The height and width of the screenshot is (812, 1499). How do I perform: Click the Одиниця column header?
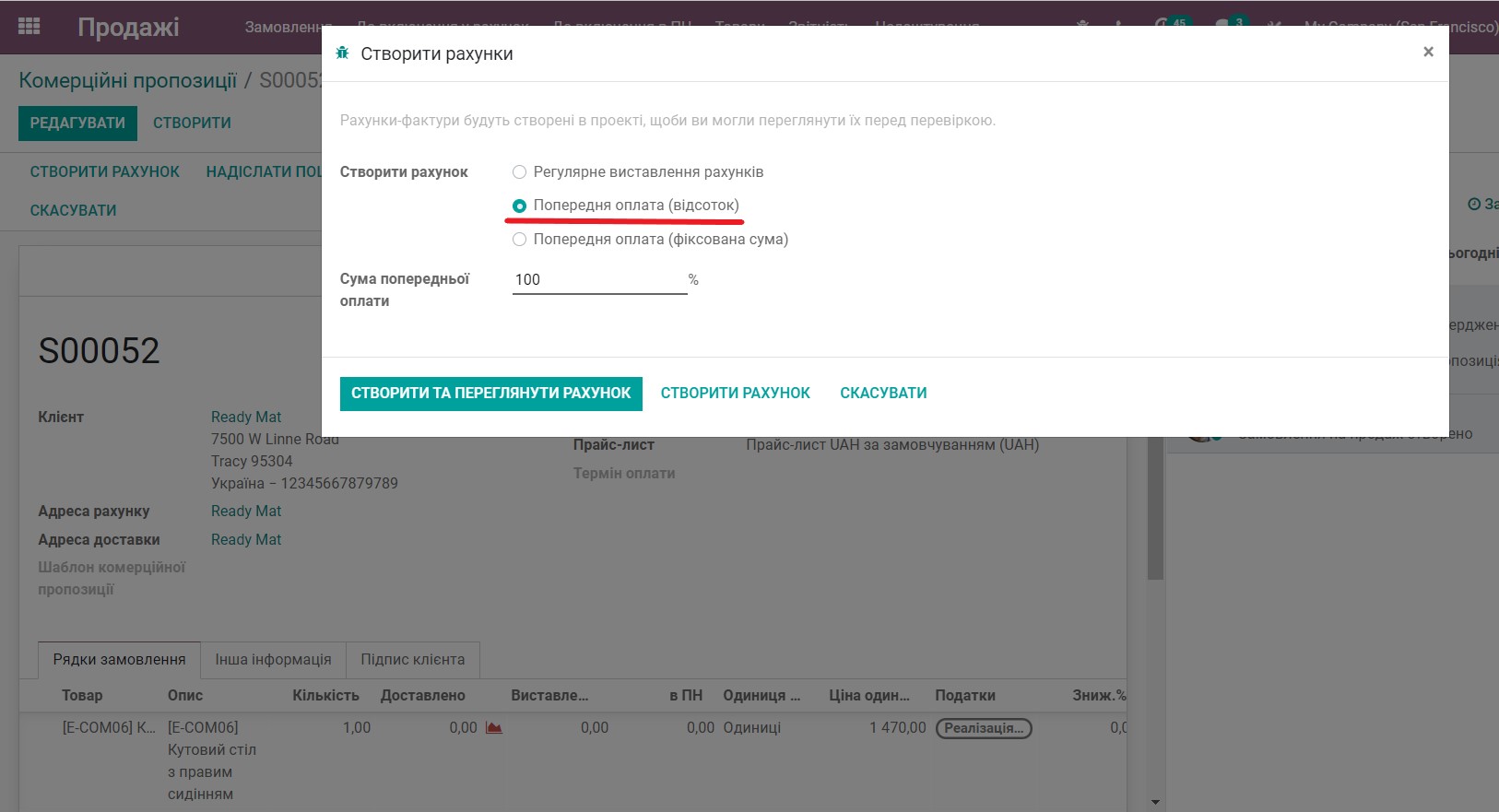[761, 695]
